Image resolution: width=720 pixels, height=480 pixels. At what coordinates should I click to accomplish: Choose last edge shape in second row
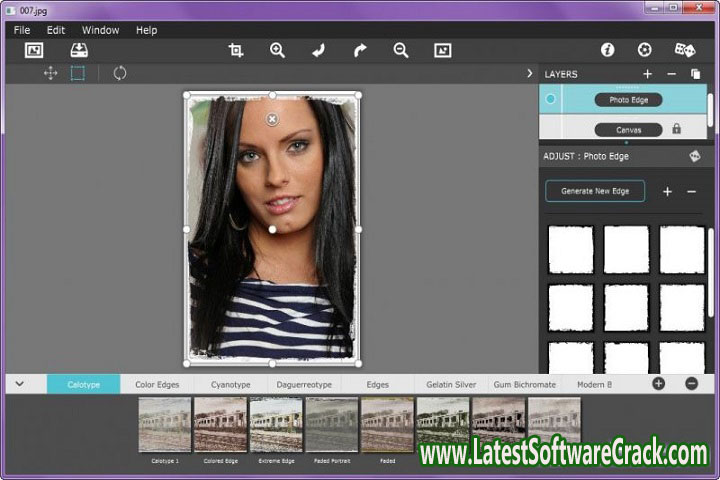pyautogui.click(x=682, y=308)
